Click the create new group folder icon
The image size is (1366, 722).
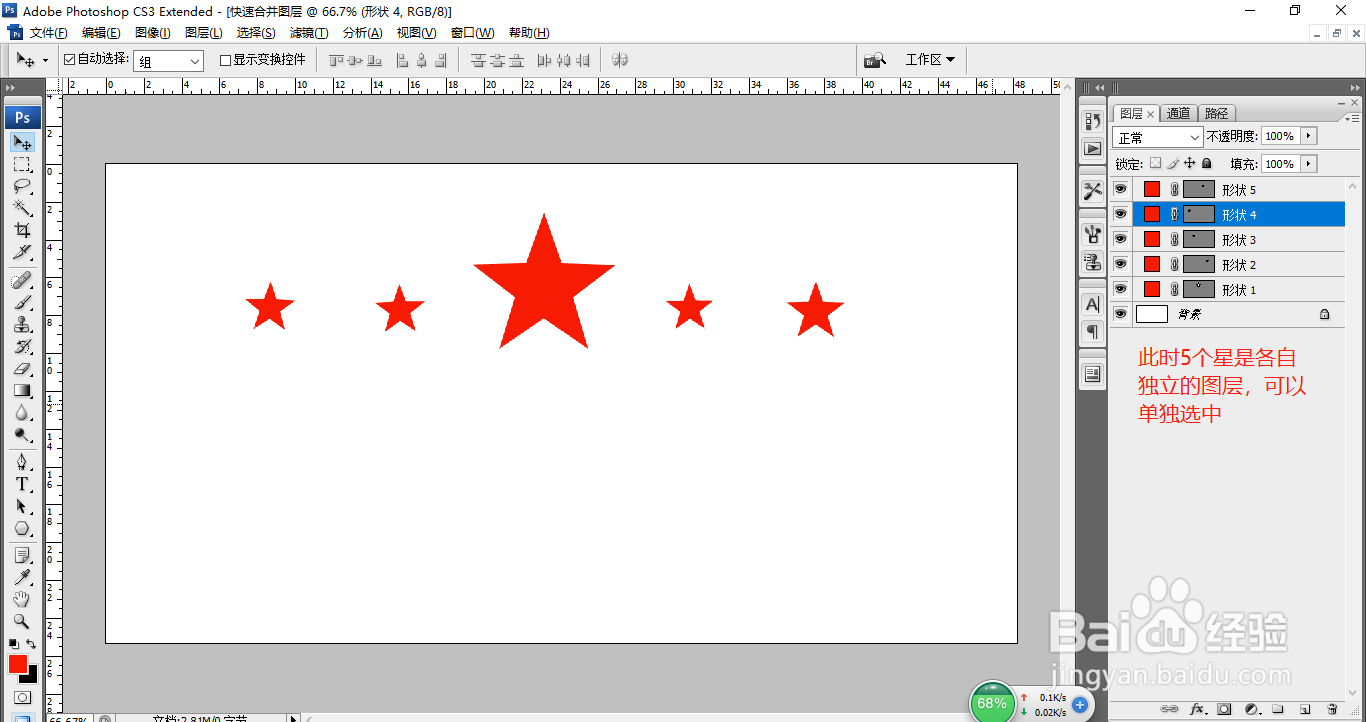(x=1277, y=709)
